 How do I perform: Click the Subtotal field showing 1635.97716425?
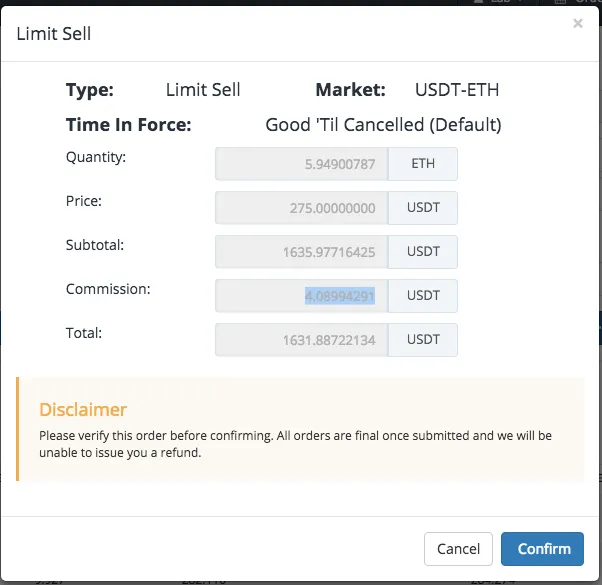[x=301, y=252]
